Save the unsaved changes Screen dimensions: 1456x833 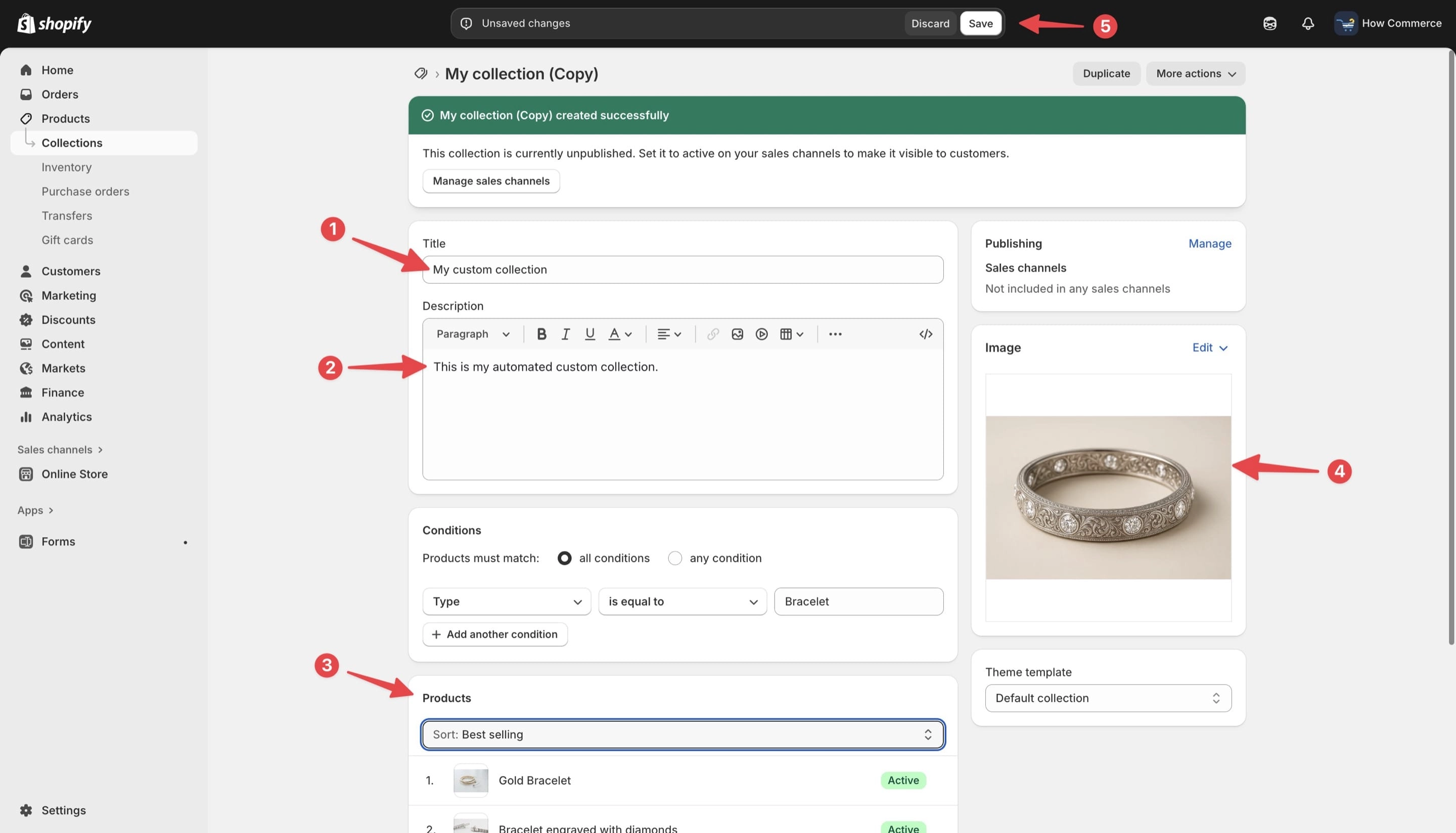coord(980,23)
